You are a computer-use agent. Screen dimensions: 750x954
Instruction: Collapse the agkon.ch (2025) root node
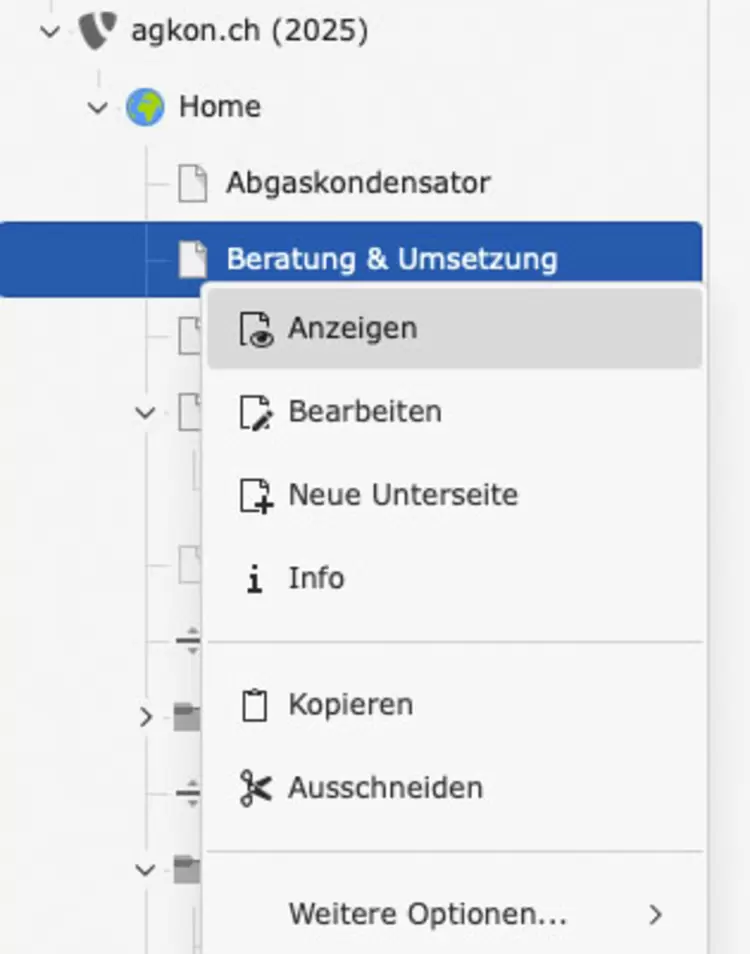pos(50,31)
